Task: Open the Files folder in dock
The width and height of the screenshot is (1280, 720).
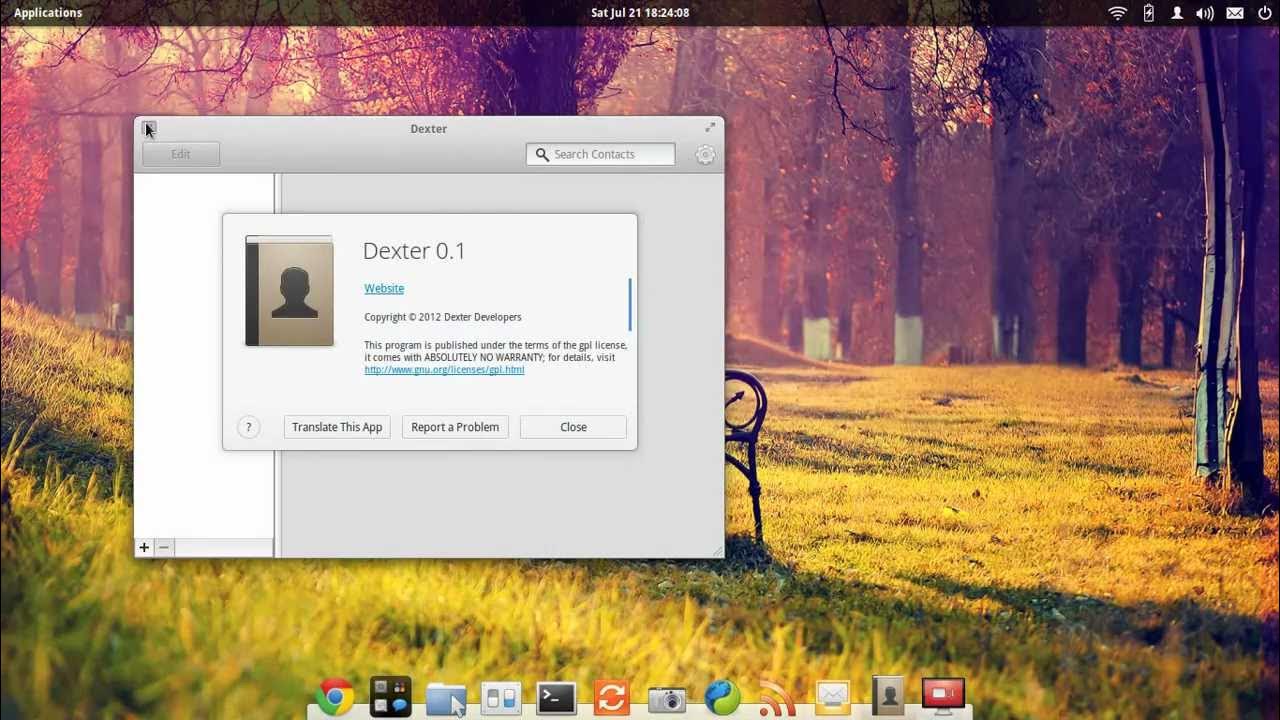Action: click(x=446, y=698)
